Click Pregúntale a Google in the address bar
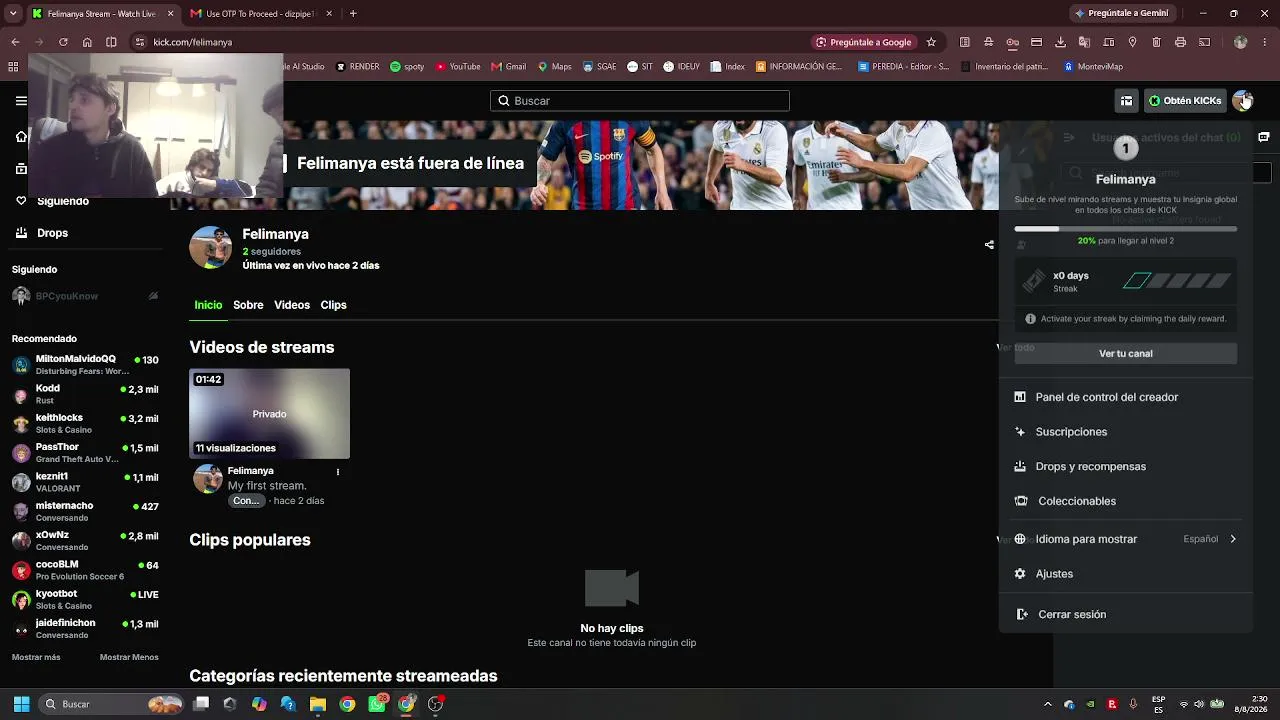The height and width of the screenshot is (720, 1280). [x=863, y=42]
